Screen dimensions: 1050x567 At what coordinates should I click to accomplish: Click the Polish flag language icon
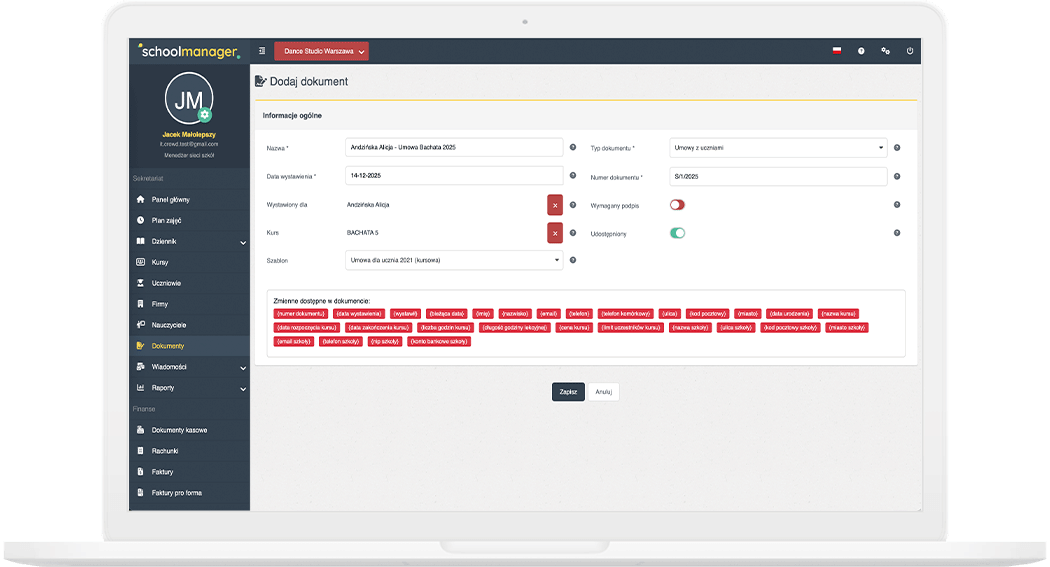coord(837,50)
